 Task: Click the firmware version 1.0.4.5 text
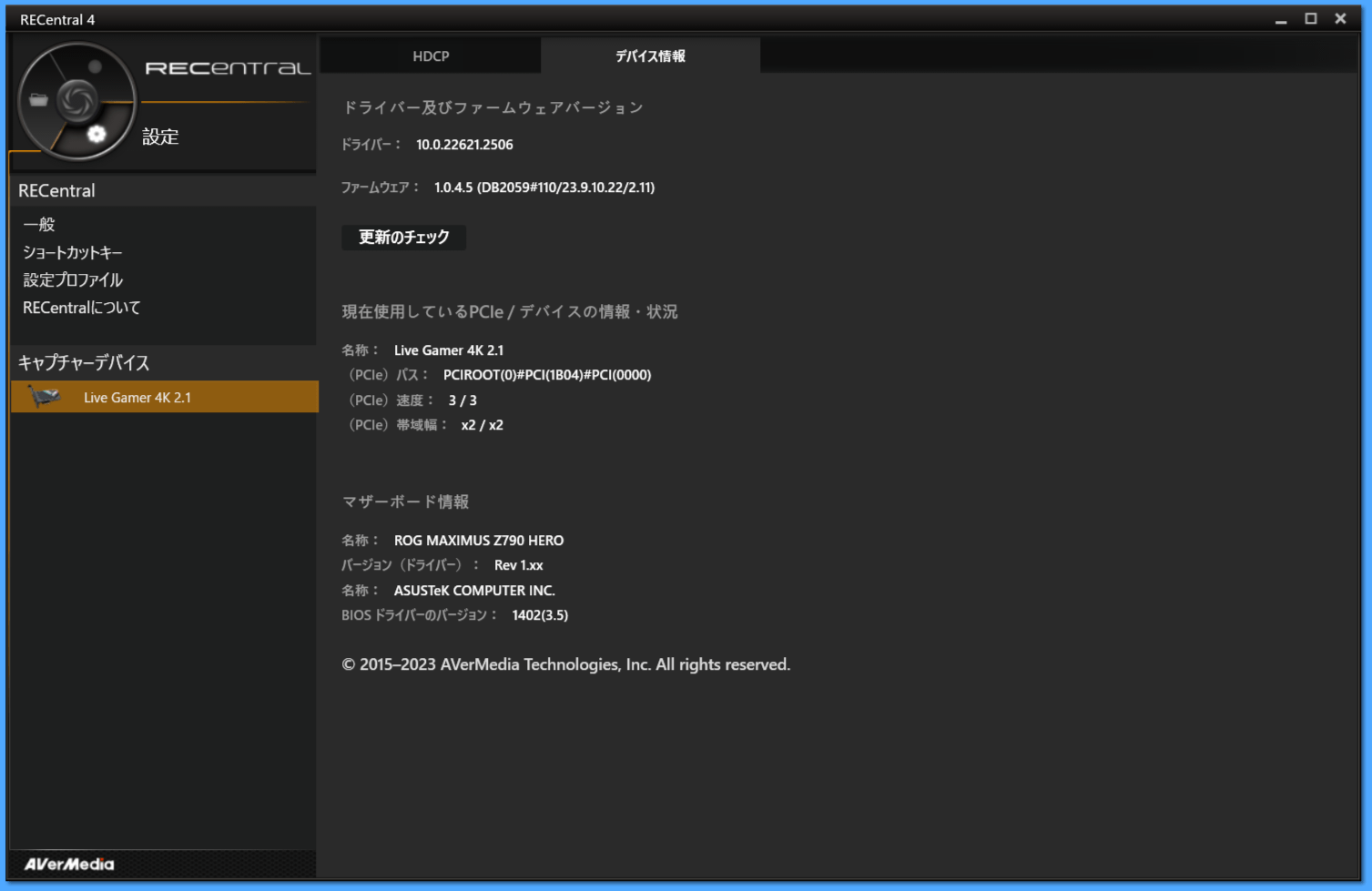pyautogui.click(x=544, y=187)
